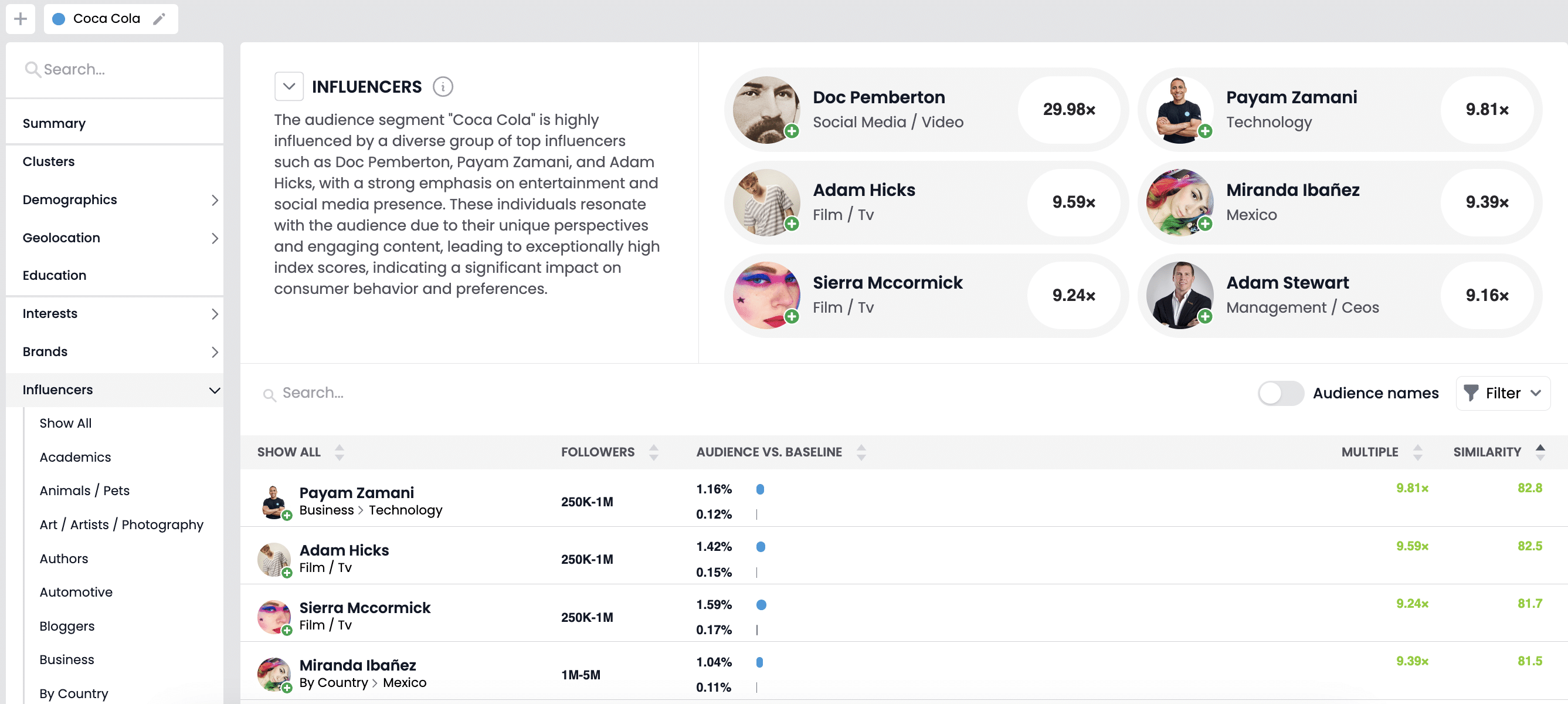
Task: Expand Interests in the sidebar
Action: point(214,314)
